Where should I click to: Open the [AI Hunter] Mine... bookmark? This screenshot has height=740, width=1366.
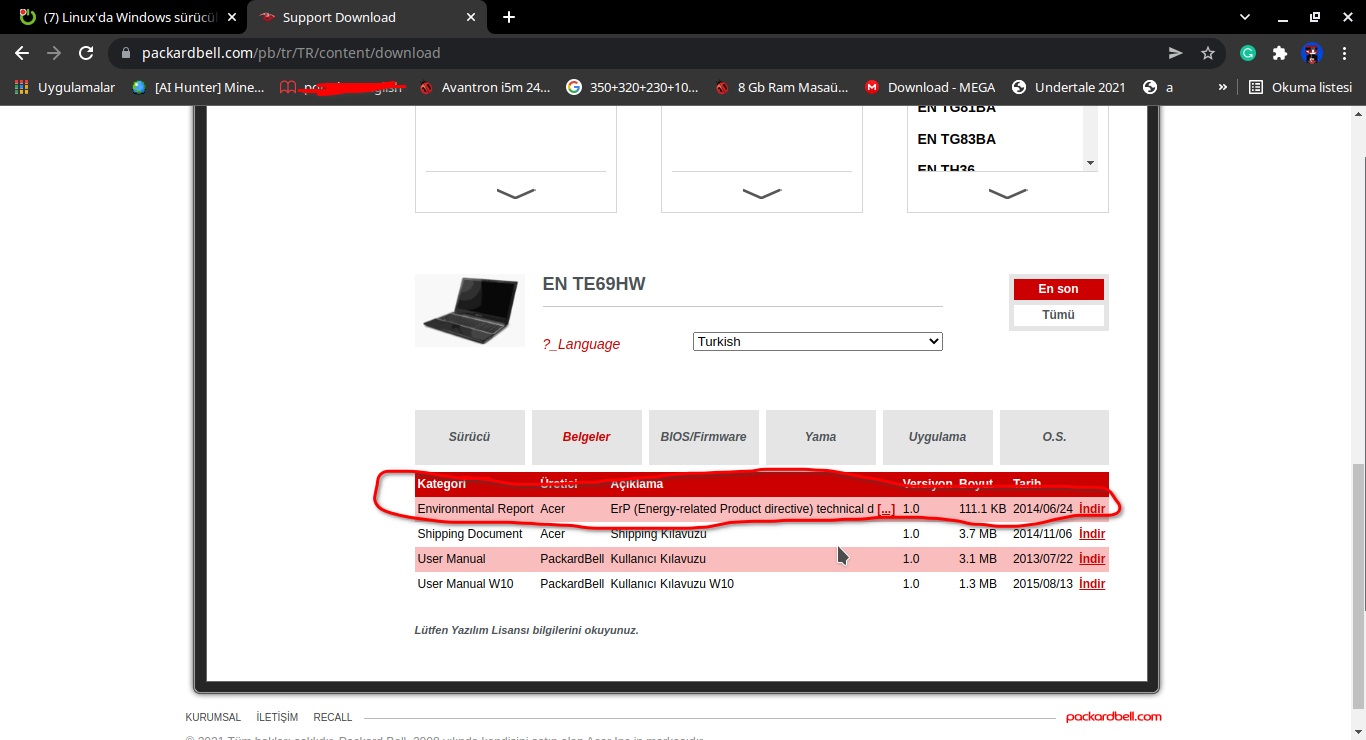198,87
